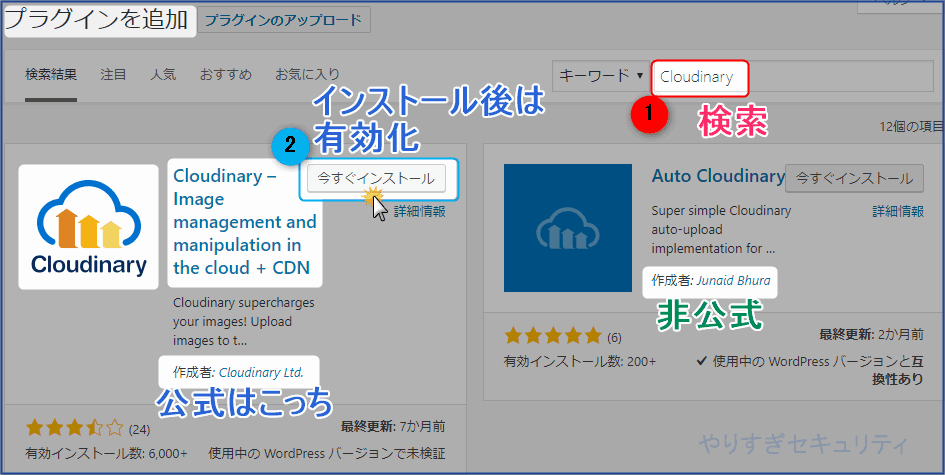
Task: Click the official Cloudinary plugin logo thumbnail
Action: coord(89,227)
